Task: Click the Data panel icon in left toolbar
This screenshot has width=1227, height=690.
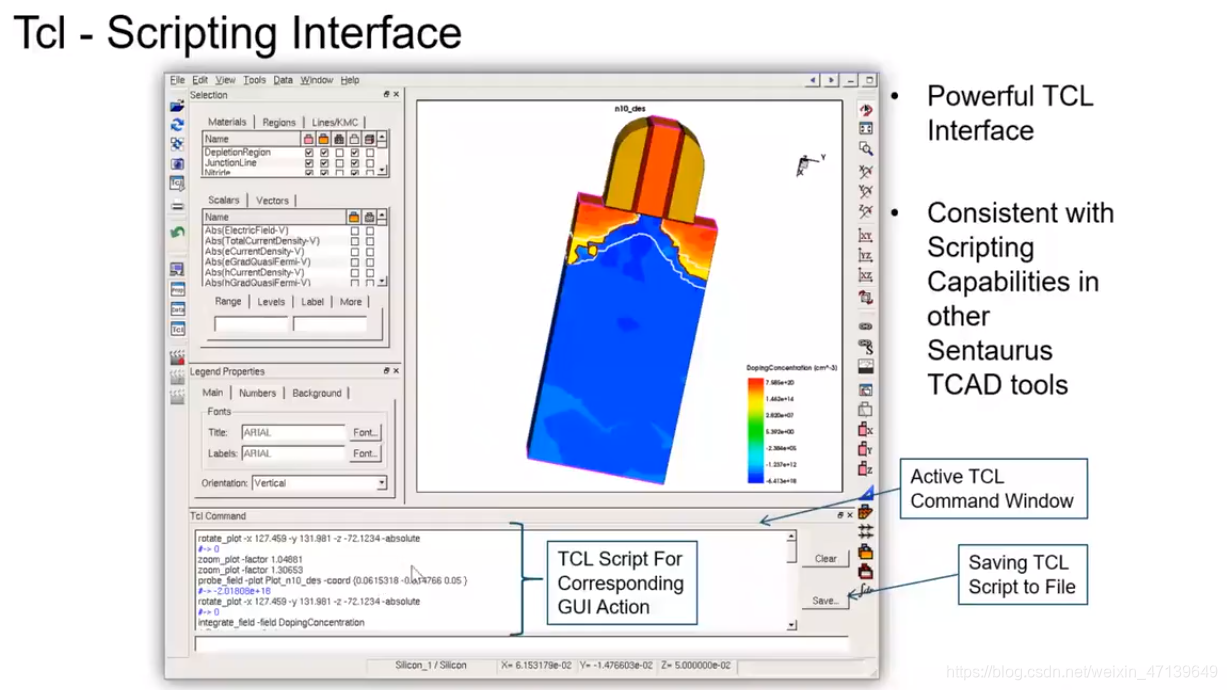Action: [x=177, y=310]
